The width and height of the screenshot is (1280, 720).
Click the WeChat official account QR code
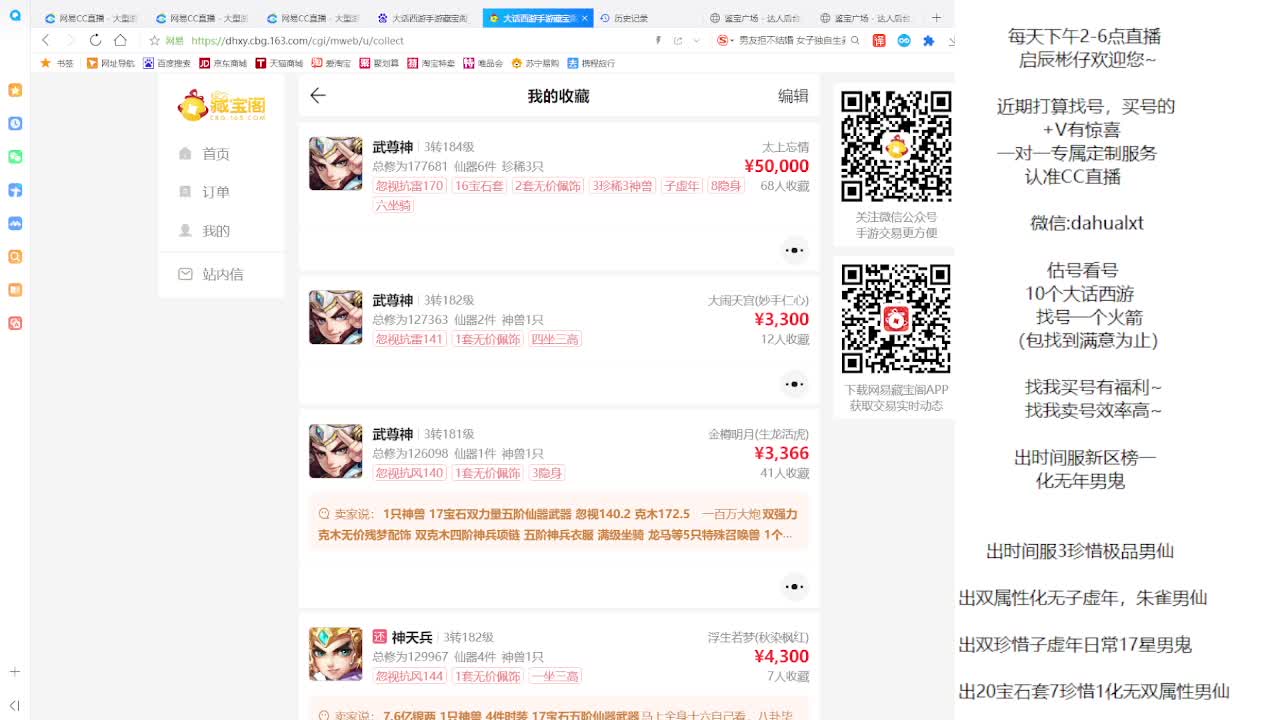(895, 146)
